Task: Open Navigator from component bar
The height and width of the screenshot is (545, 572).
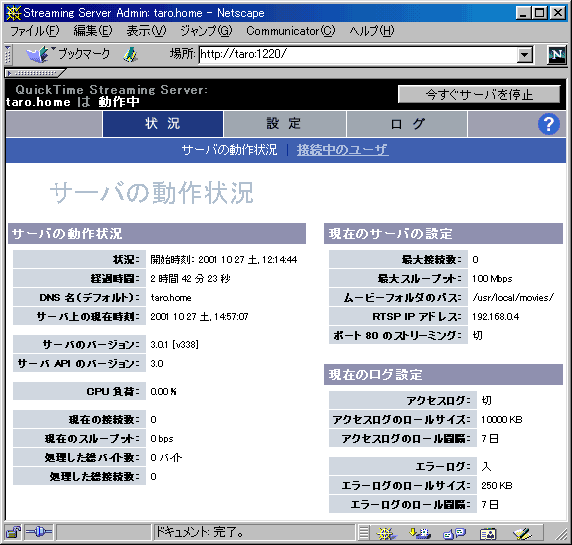Action: (386, 534)
